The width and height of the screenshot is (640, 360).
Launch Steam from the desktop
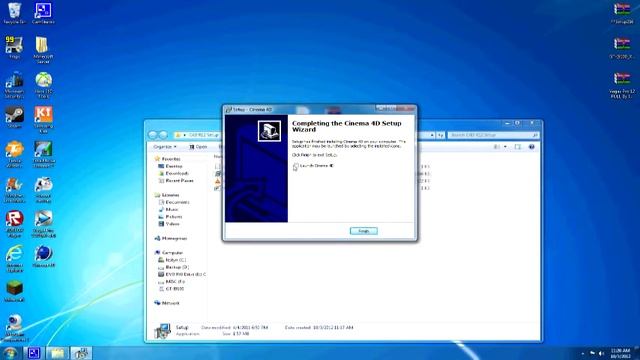click(14, 118)
